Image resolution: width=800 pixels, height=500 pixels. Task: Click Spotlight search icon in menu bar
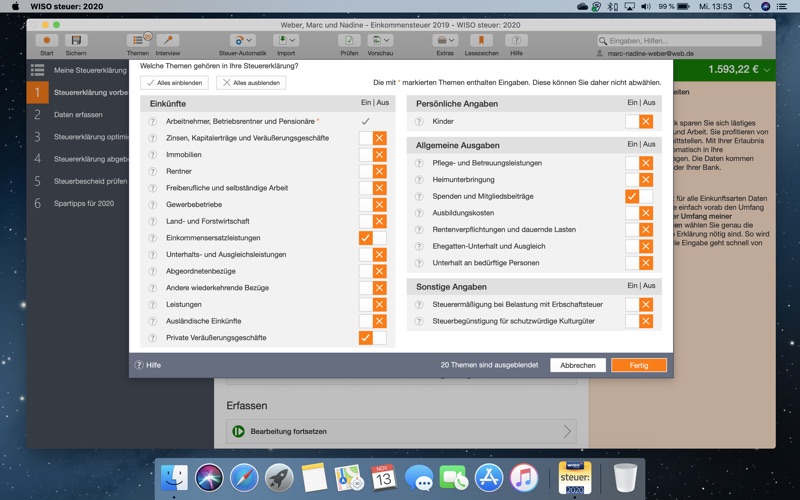coord(747,7)
